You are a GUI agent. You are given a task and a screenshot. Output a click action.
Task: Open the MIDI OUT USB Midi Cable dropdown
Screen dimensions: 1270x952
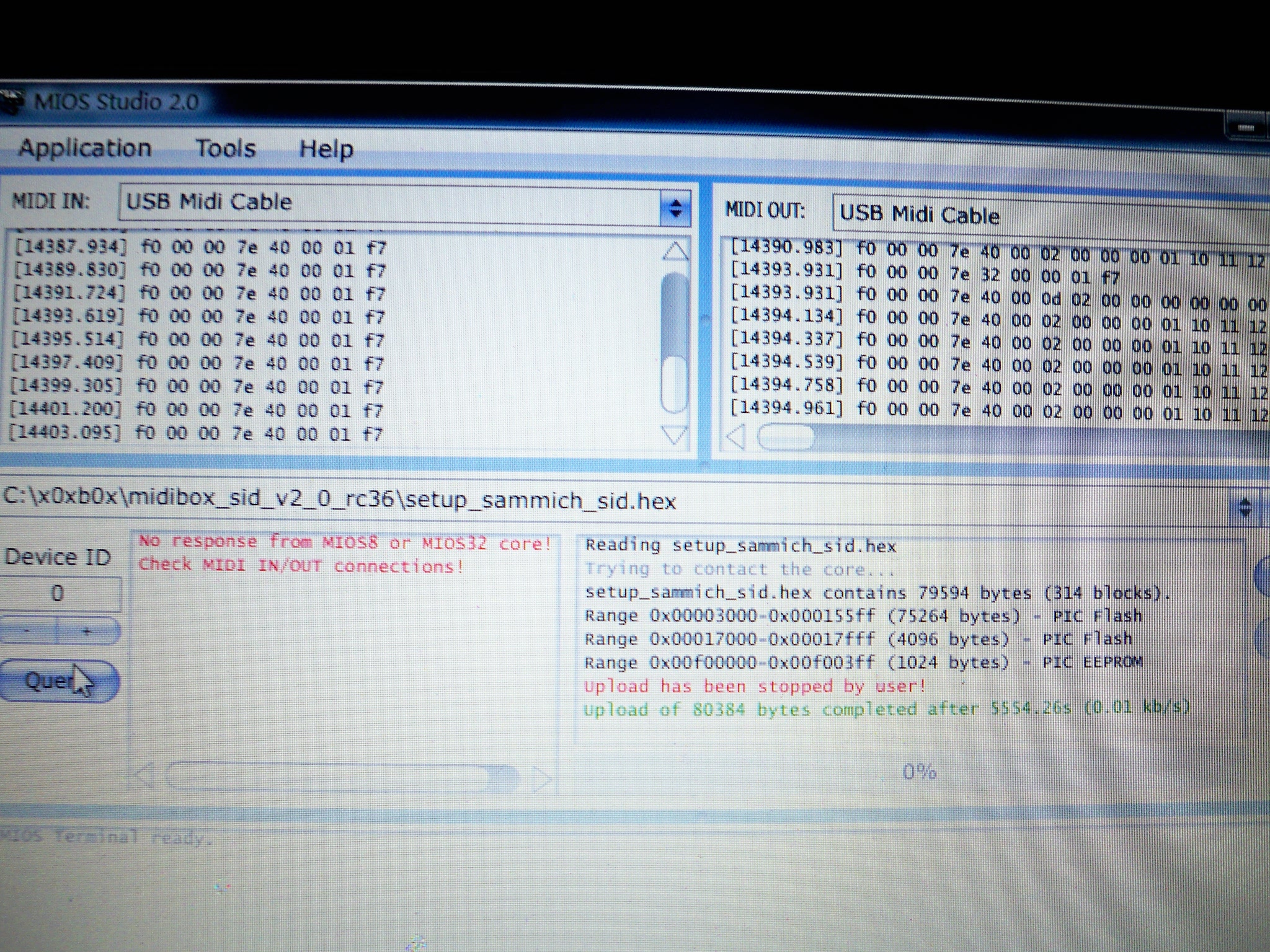click(x=1048, y=215)
